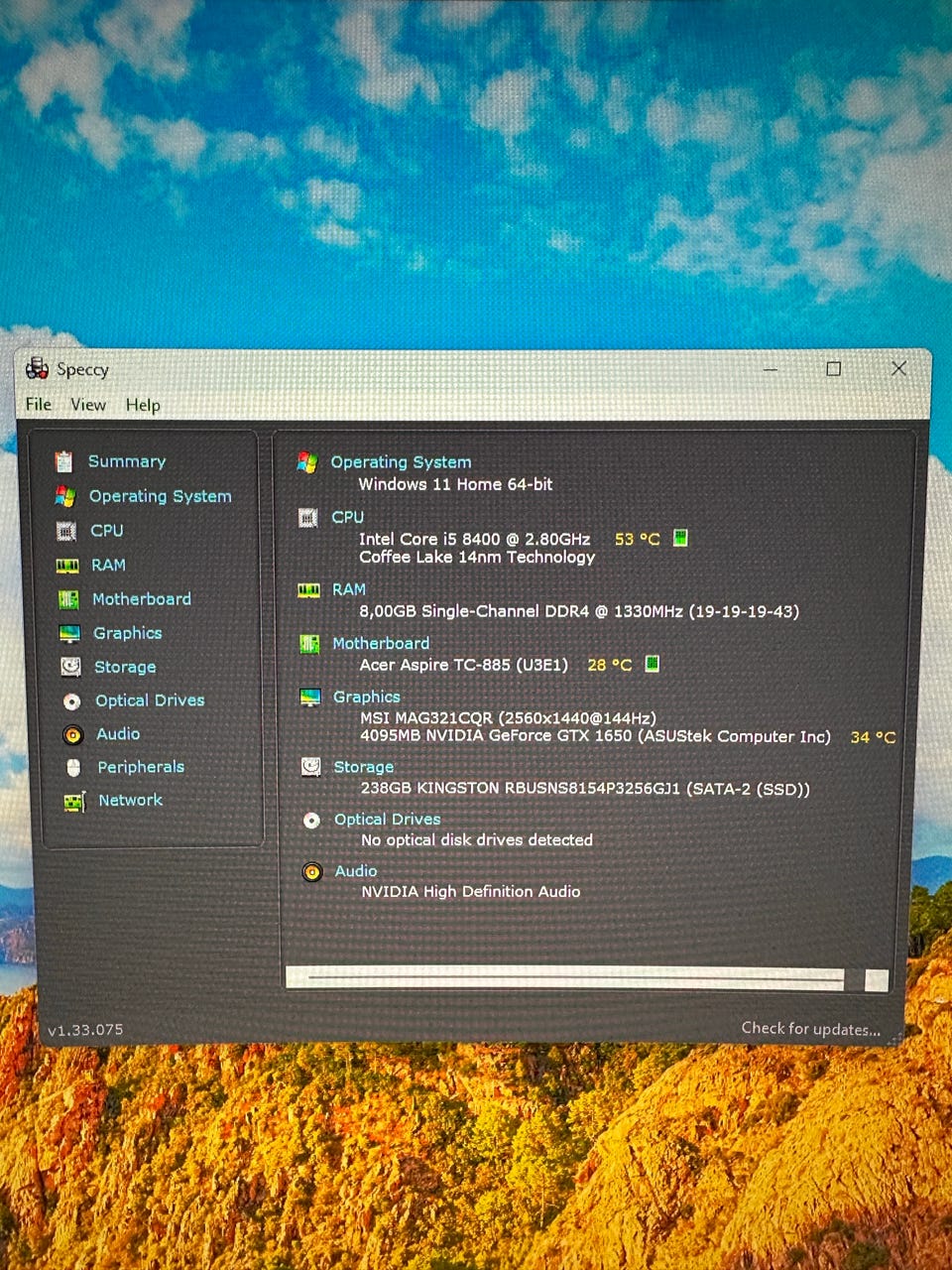Select Graphics in the sidebar list
952x1270 pixels.
click(x=128, y=633)
